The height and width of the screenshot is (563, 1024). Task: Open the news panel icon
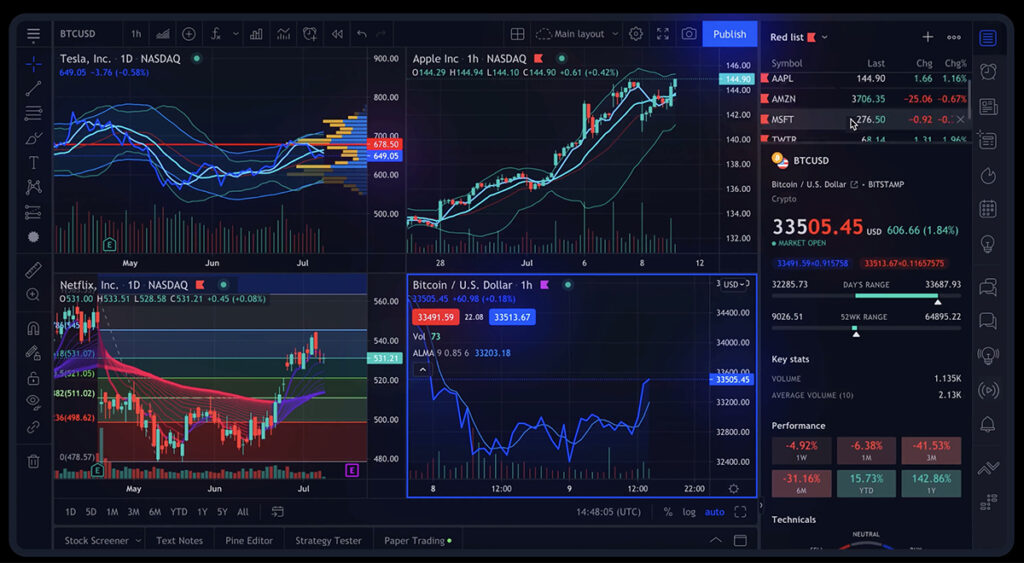coord(988,106)
